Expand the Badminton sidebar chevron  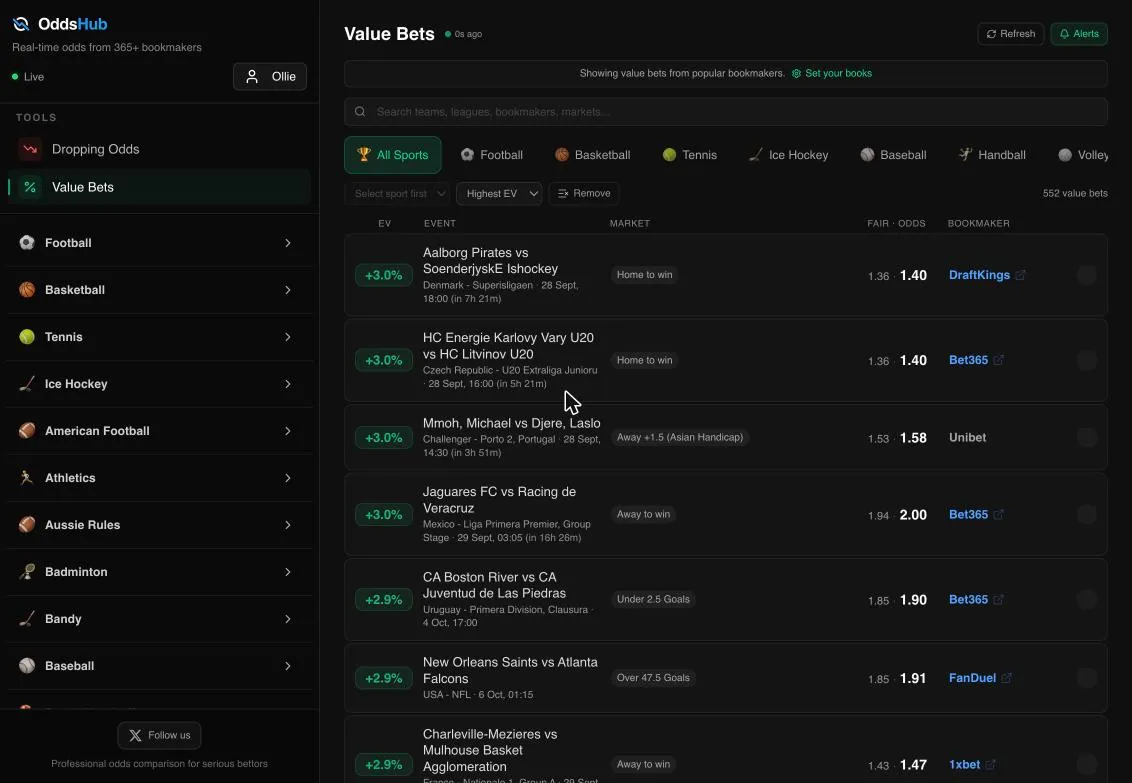click(288, 572)
